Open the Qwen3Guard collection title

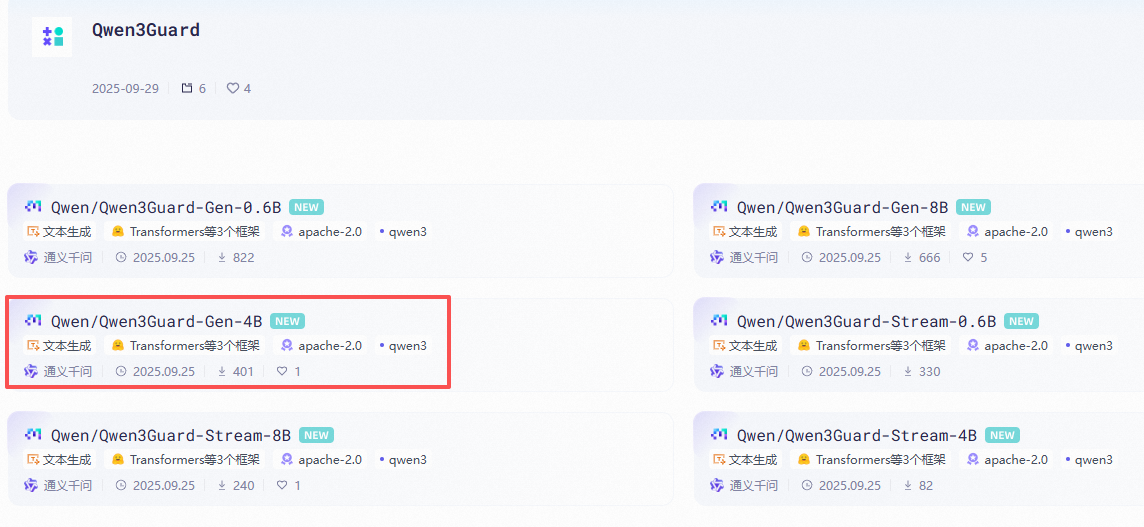(146, 31)
